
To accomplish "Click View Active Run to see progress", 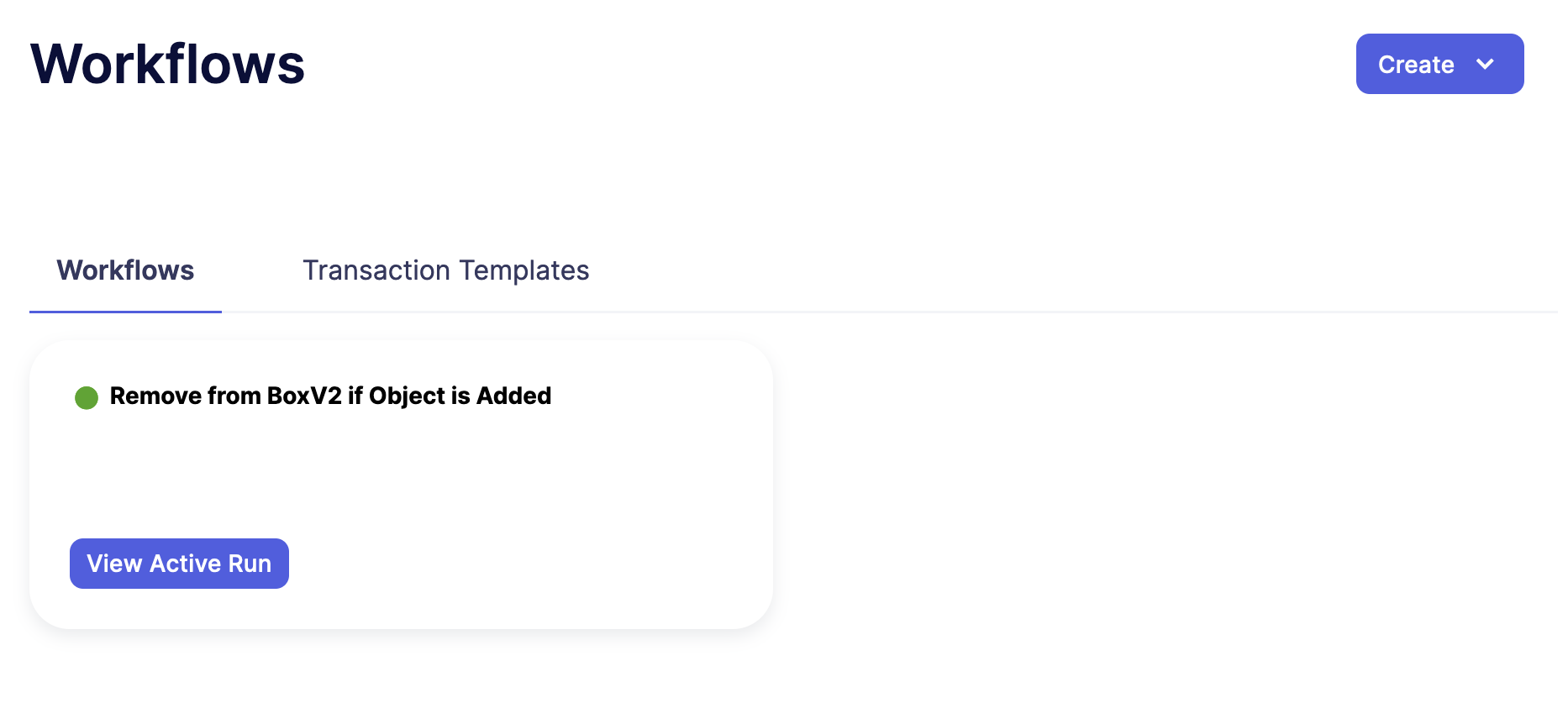I will click(x=179, y=564).
